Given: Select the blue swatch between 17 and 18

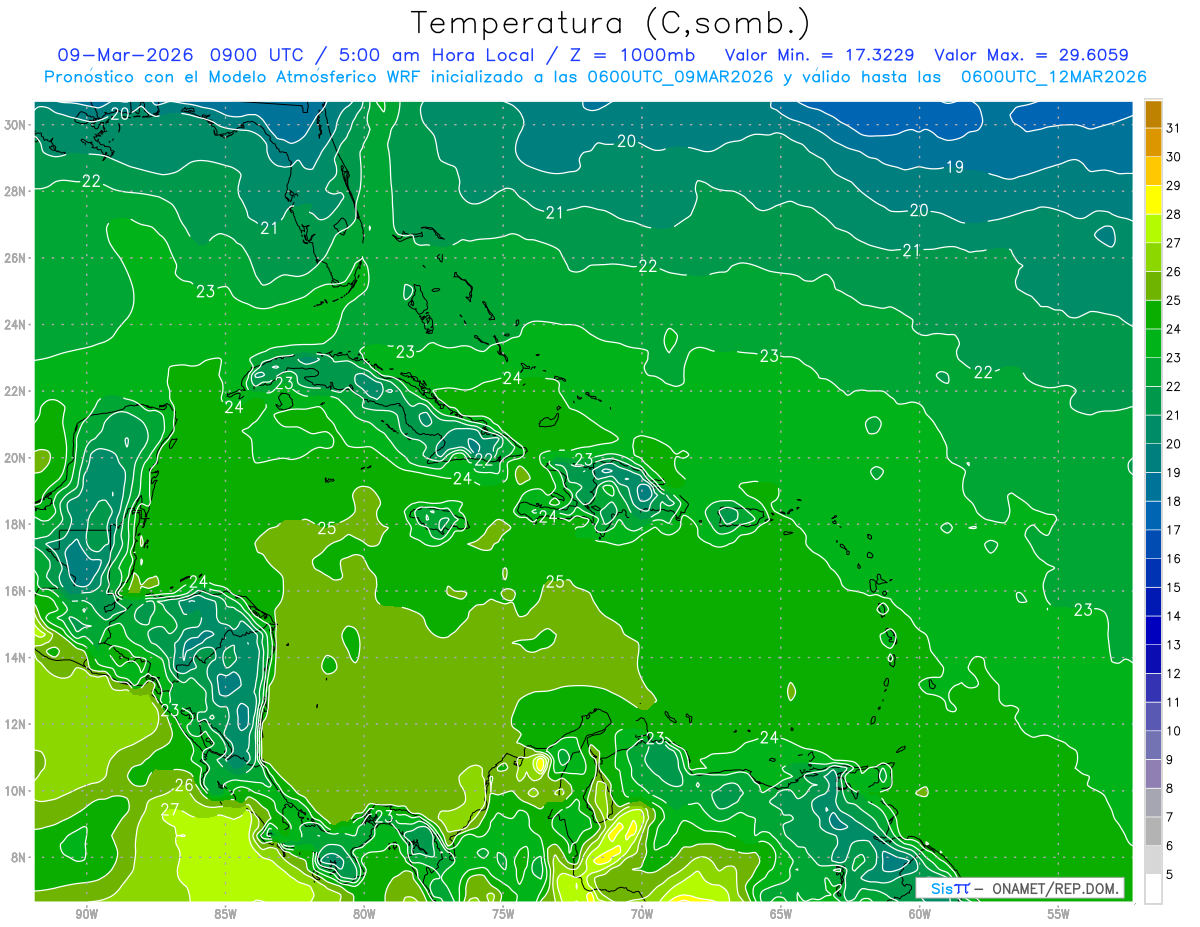Looking at the screenshot, I should pyautogui.click(x=1153, y=516).
